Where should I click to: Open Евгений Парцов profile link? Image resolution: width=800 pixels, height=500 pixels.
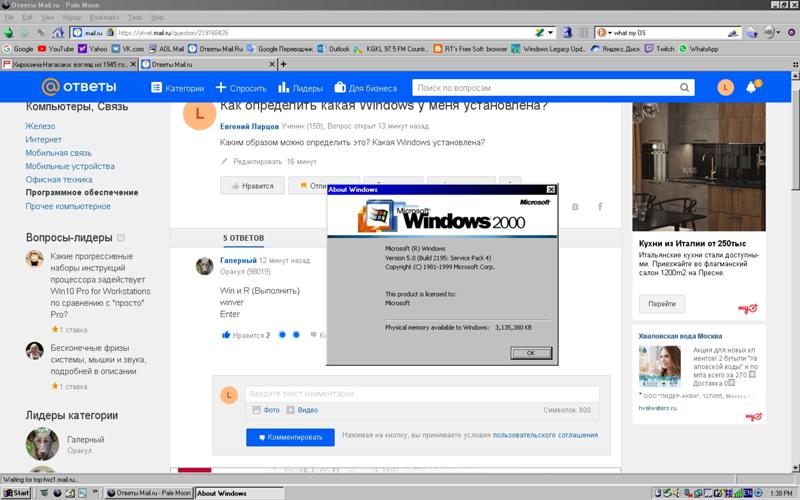click(249, 126)
